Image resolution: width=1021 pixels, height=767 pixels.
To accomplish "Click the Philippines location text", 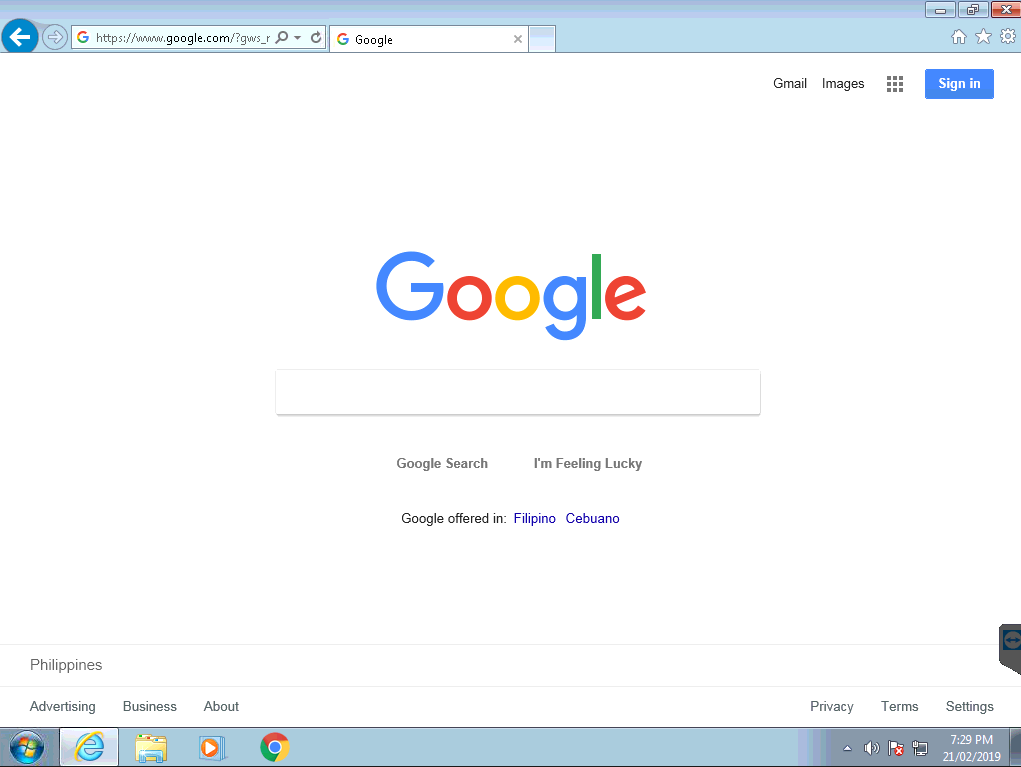I will pos(66,665).
